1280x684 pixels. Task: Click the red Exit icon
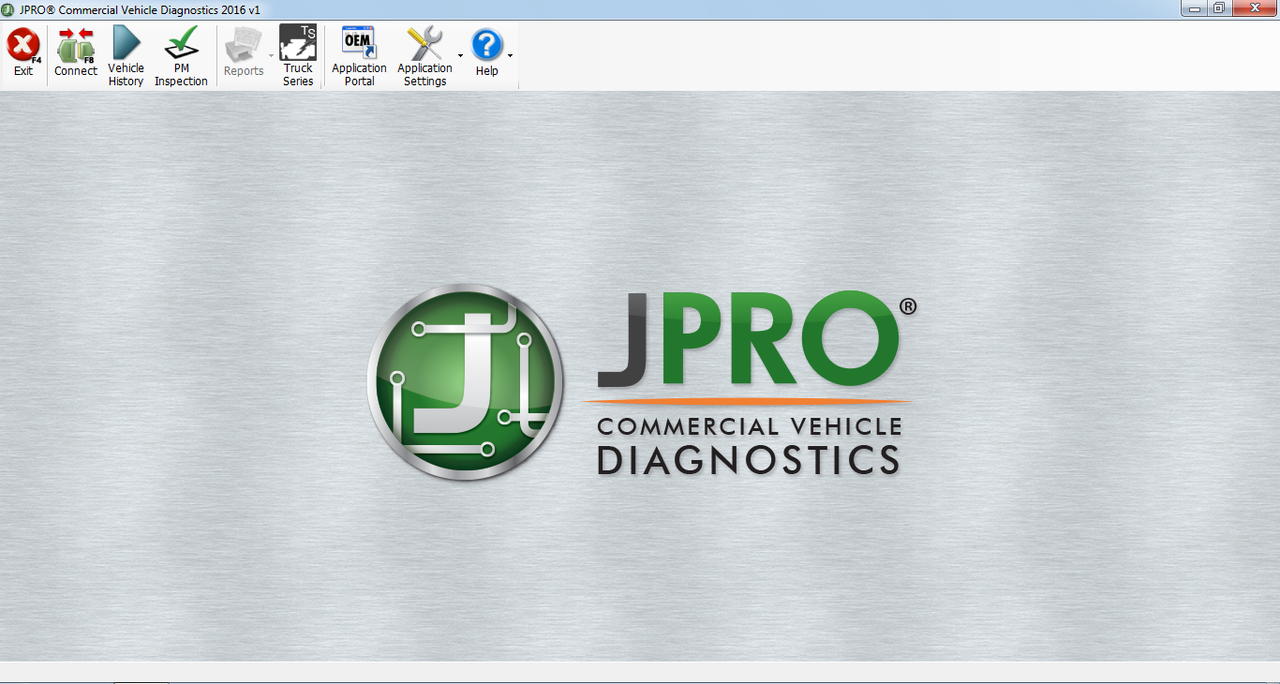pos(23,46)
